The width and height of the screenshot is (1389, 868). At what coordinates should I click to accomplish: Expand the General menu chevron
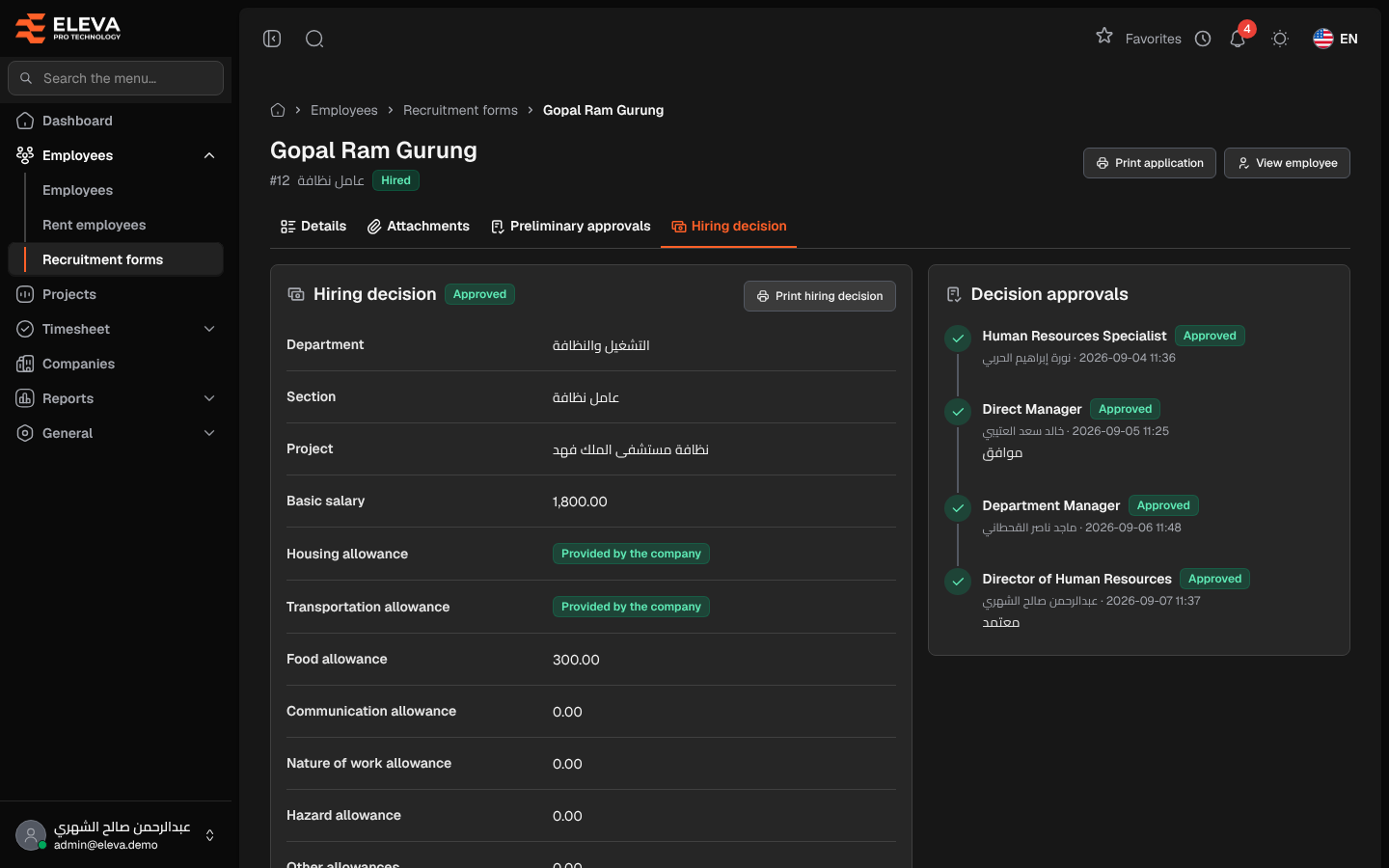pyautogui.click(x=209, y=433)
